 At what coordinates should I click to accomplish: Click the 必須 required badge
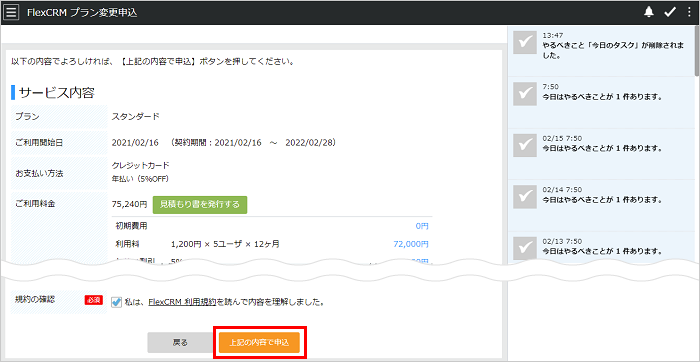click(x=94, y=300)
